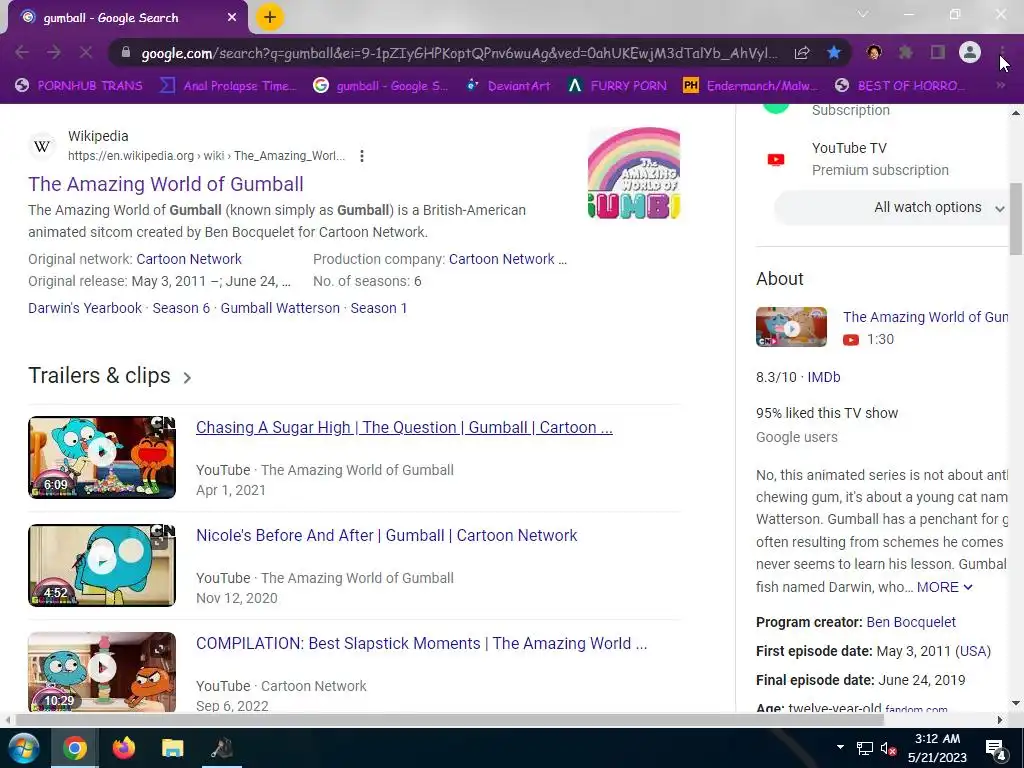Play the About section trailer thumbnail
Viewport: 1024px width, 768px height.
(x=792, y=327)
